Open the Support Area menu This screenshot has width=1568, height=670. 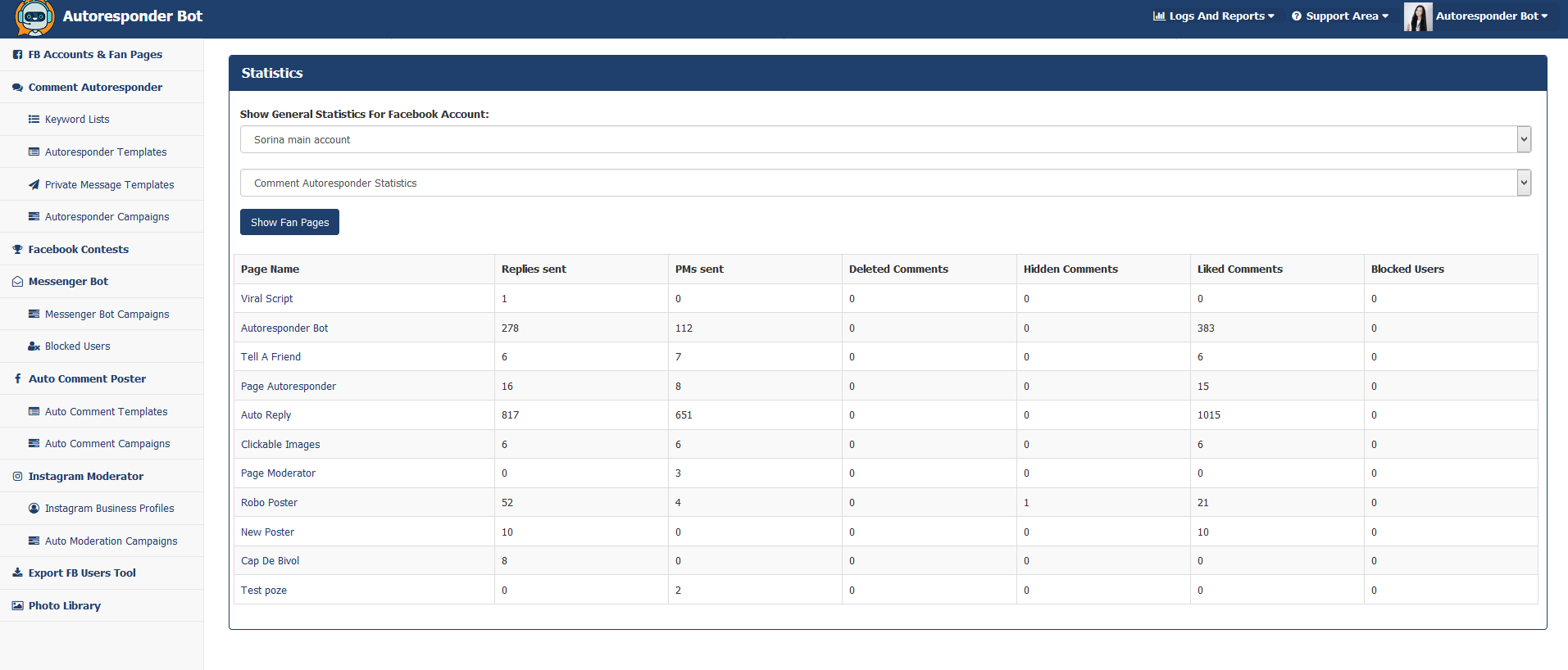pos(1340,16)
